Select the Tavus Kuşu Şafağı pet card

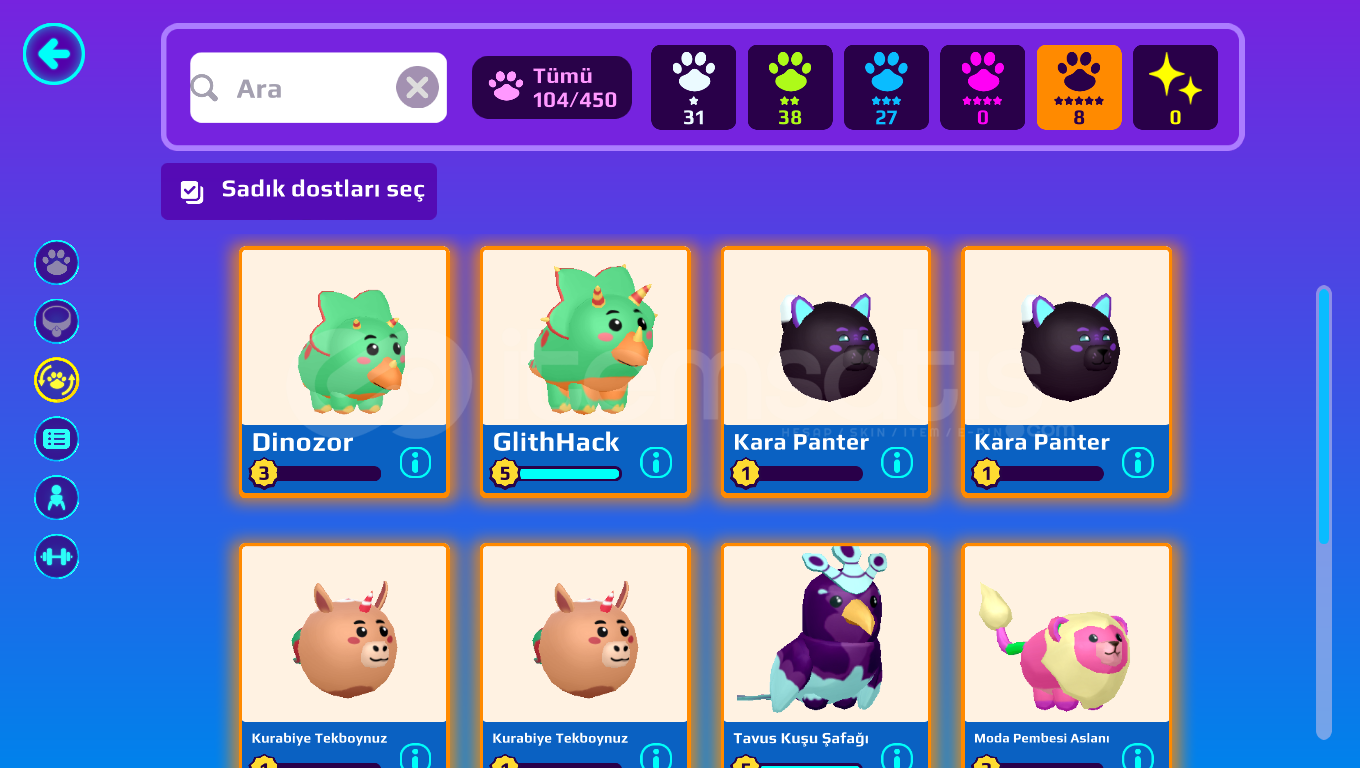pos(826,656)
